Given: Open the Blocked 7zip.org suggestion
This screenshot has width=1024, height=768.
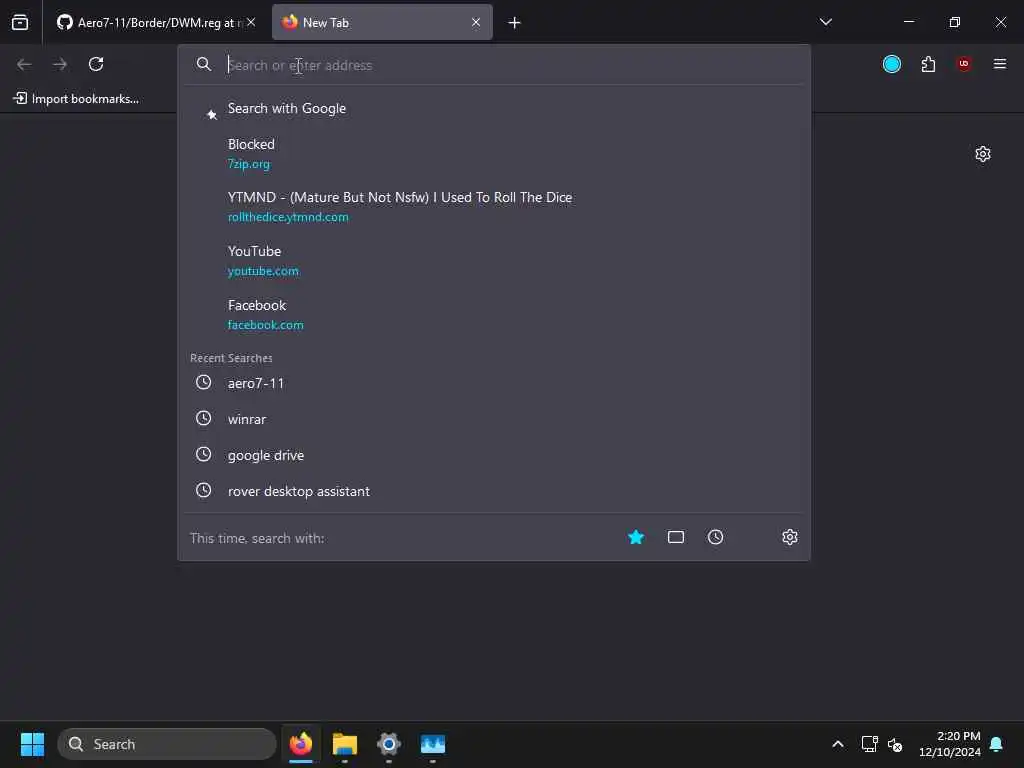Looking at the screenshot, I should (x=494, y=153).
